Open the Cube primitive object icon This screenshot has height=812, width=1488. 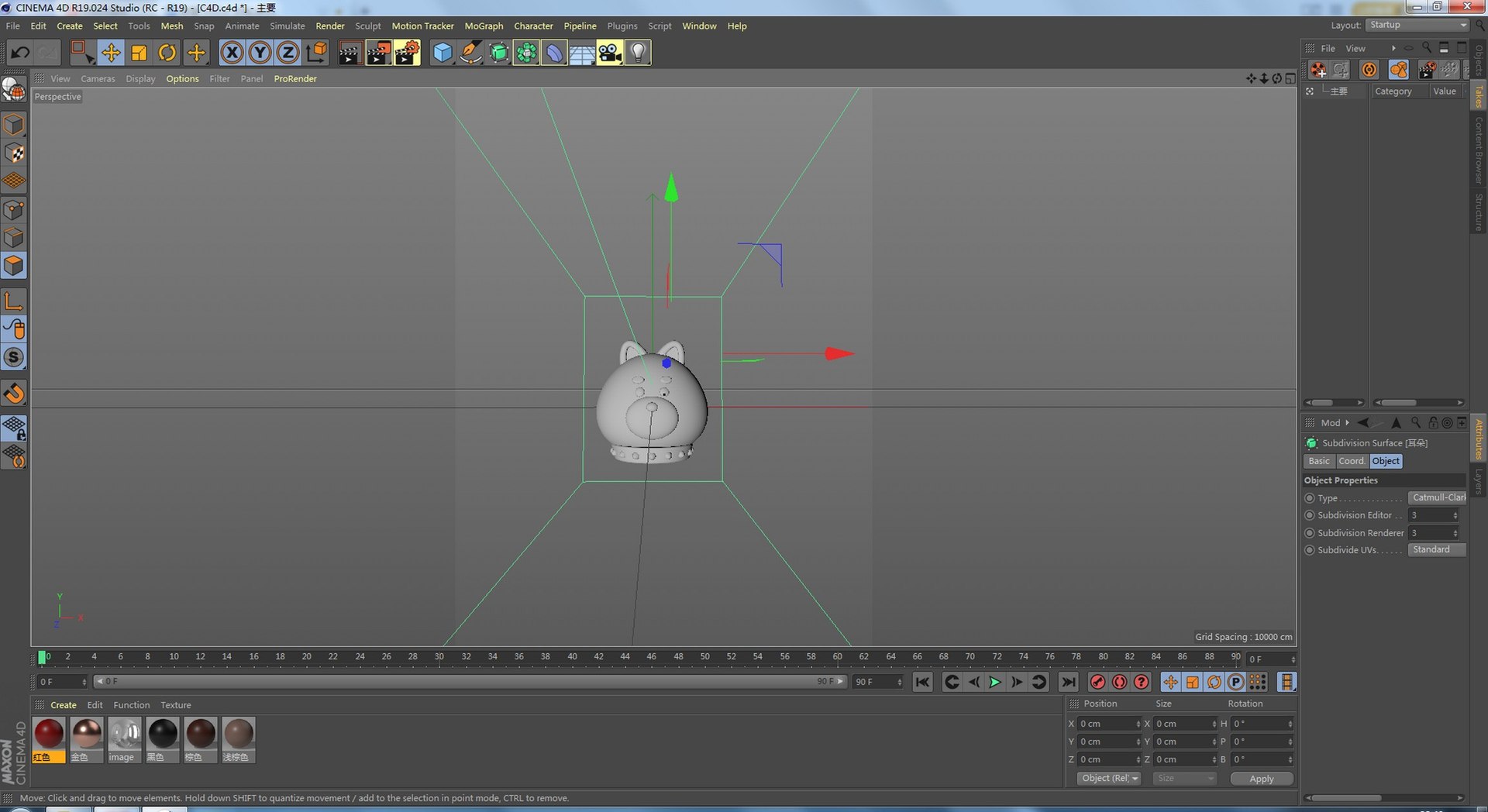(x=443, y=53)
